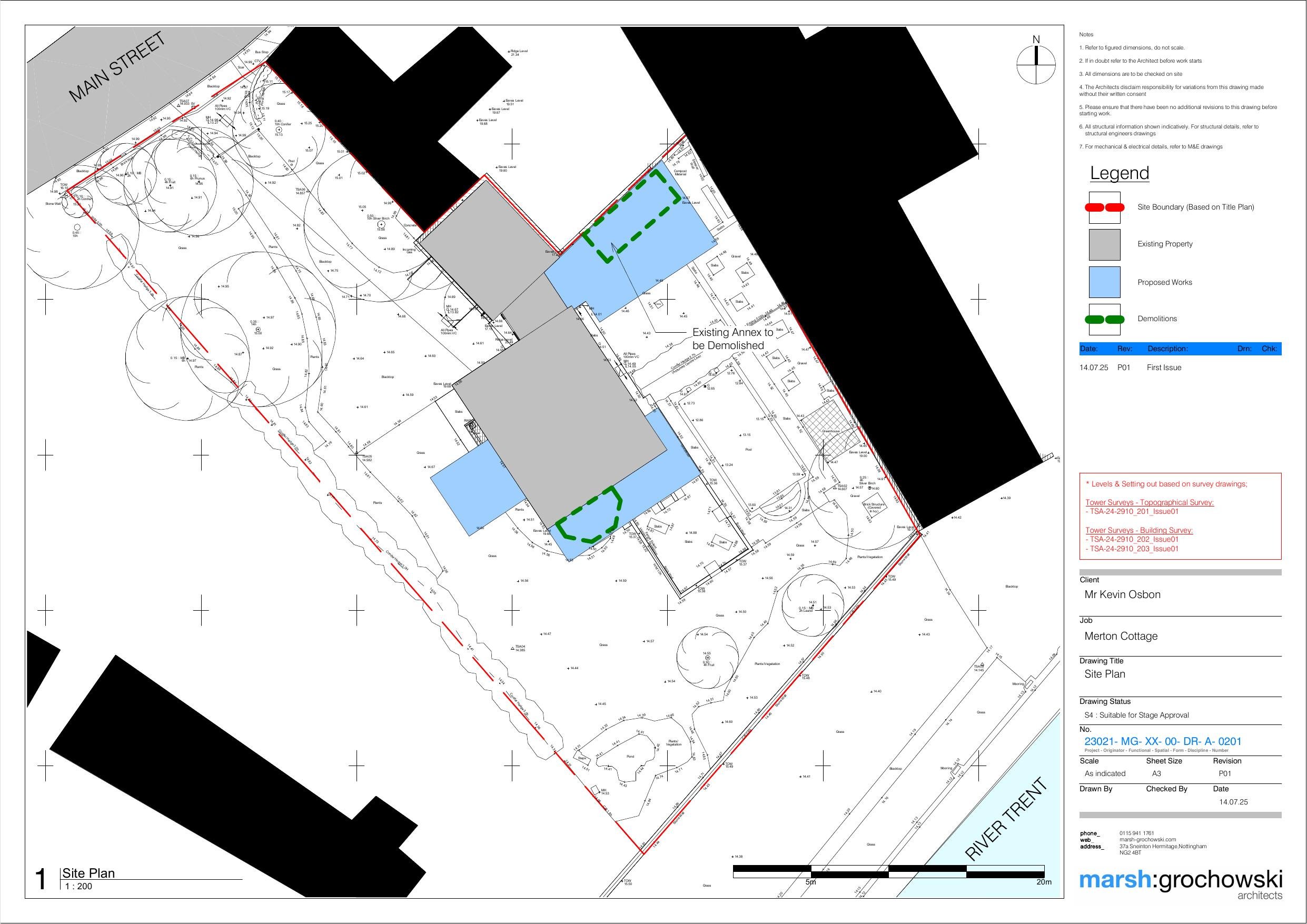Click the marsh-grochowski.com web address
The width and height of the screenshot is (1307, 924).
tap(1147, 839)
